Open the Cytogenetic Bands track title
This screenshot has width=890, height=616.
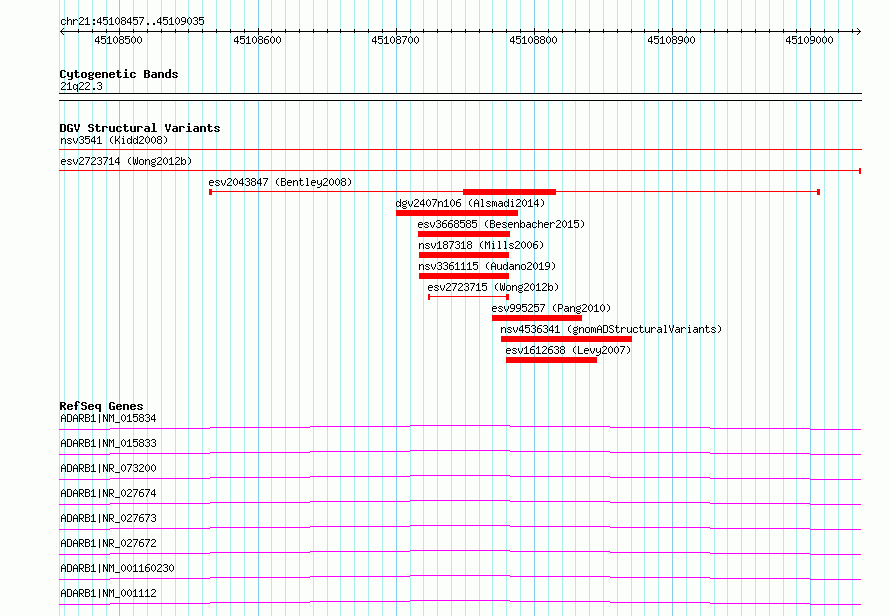click(119, 74)
